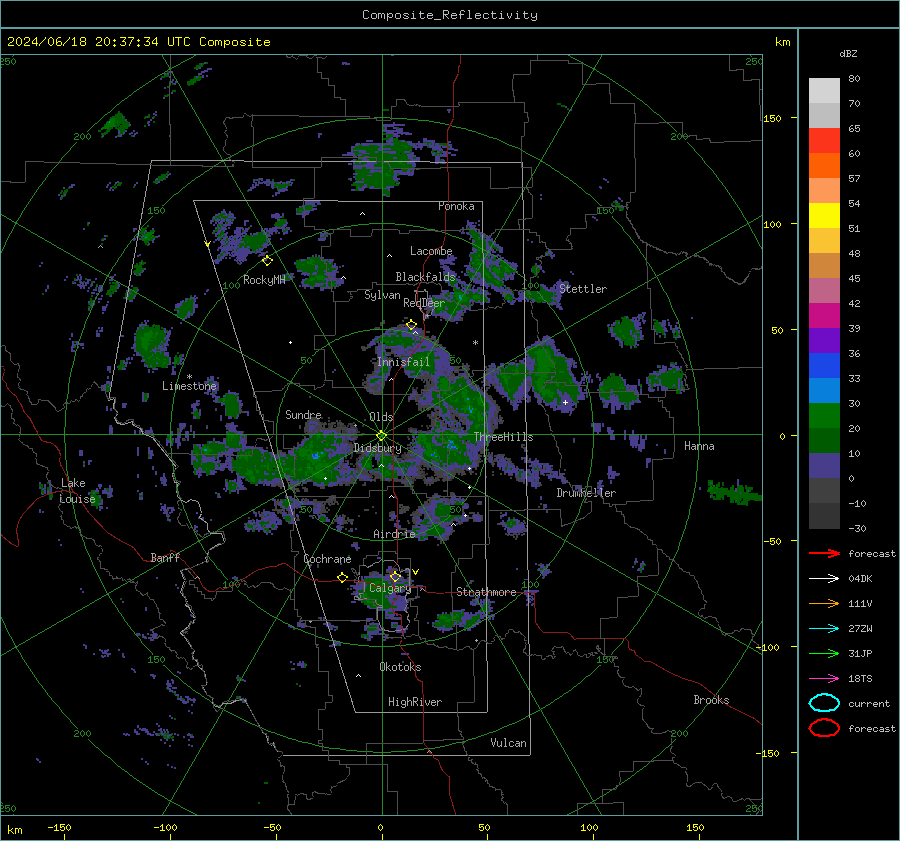Click the Limestone label
900x841 pixels.
pyautogui.click(x=189, y=386)
